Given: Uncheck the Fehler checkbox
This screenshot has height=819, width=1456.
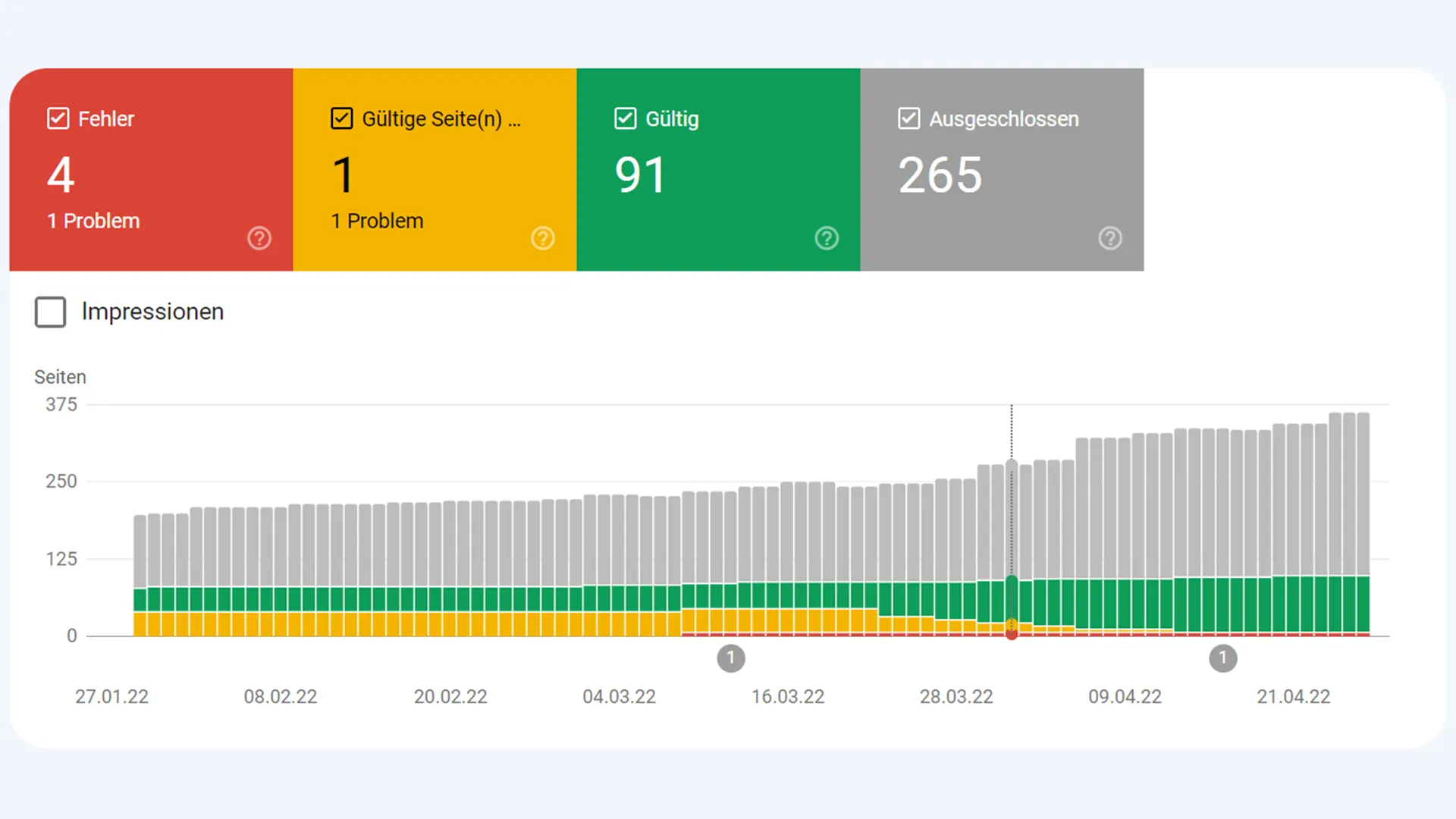Looking at the screenshot, I should point(58,118).
